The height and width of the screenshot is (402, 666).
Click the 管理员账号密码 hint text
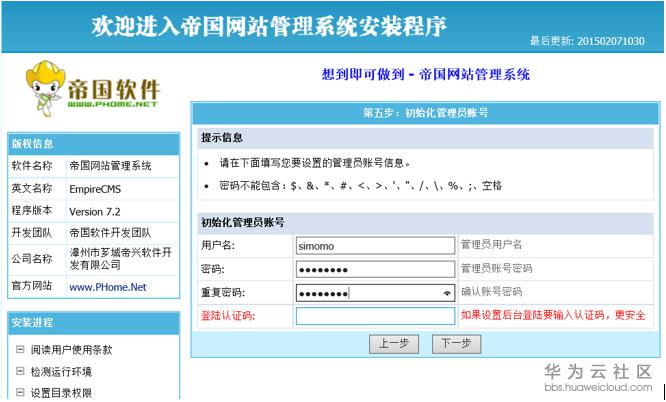[x=497, y=269]
